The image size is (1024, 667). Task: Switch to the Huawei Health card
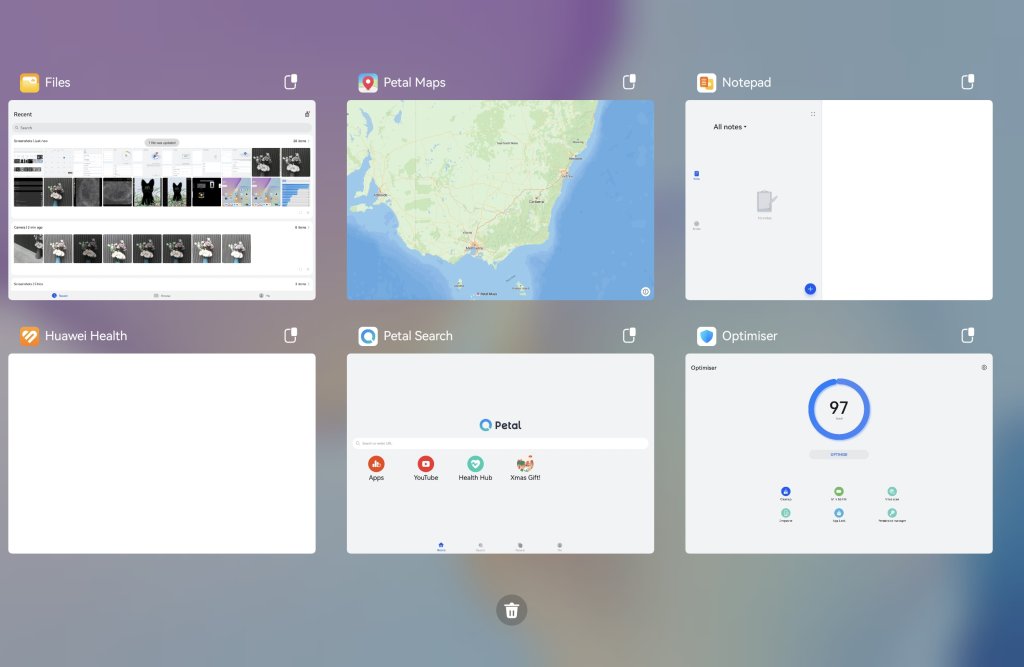(x=162, y=453)
